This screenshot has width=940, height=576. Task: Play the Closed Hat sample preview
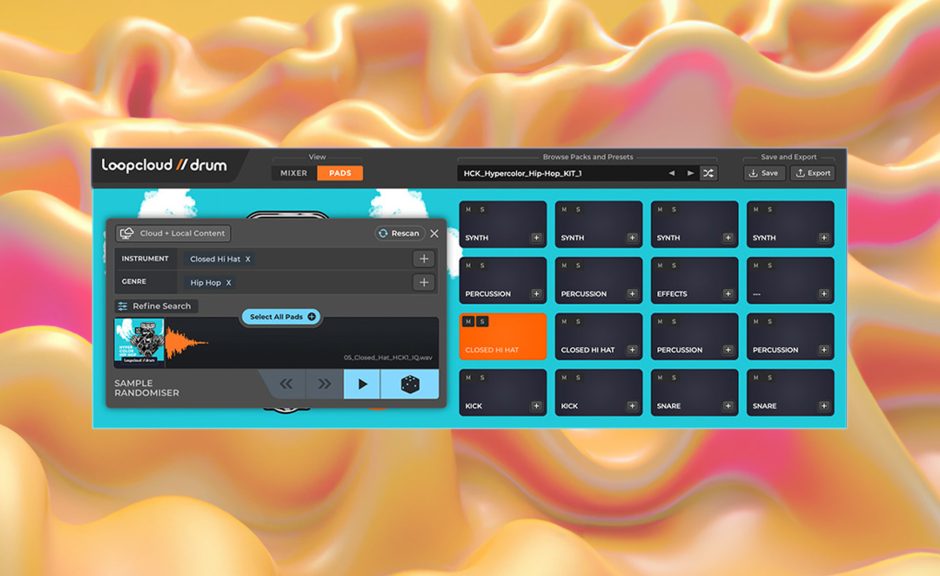tap(362, 384)
